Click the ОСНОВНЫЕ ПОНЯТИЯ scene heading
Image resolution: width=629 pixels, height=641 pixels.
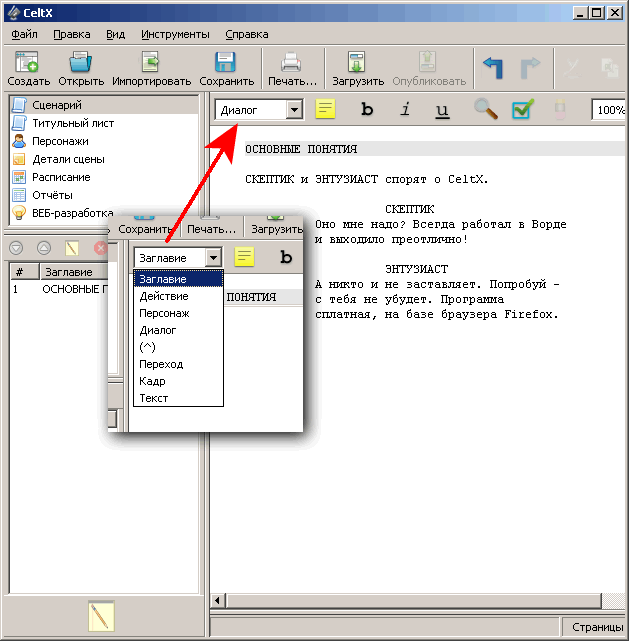[x=301, y=149]
